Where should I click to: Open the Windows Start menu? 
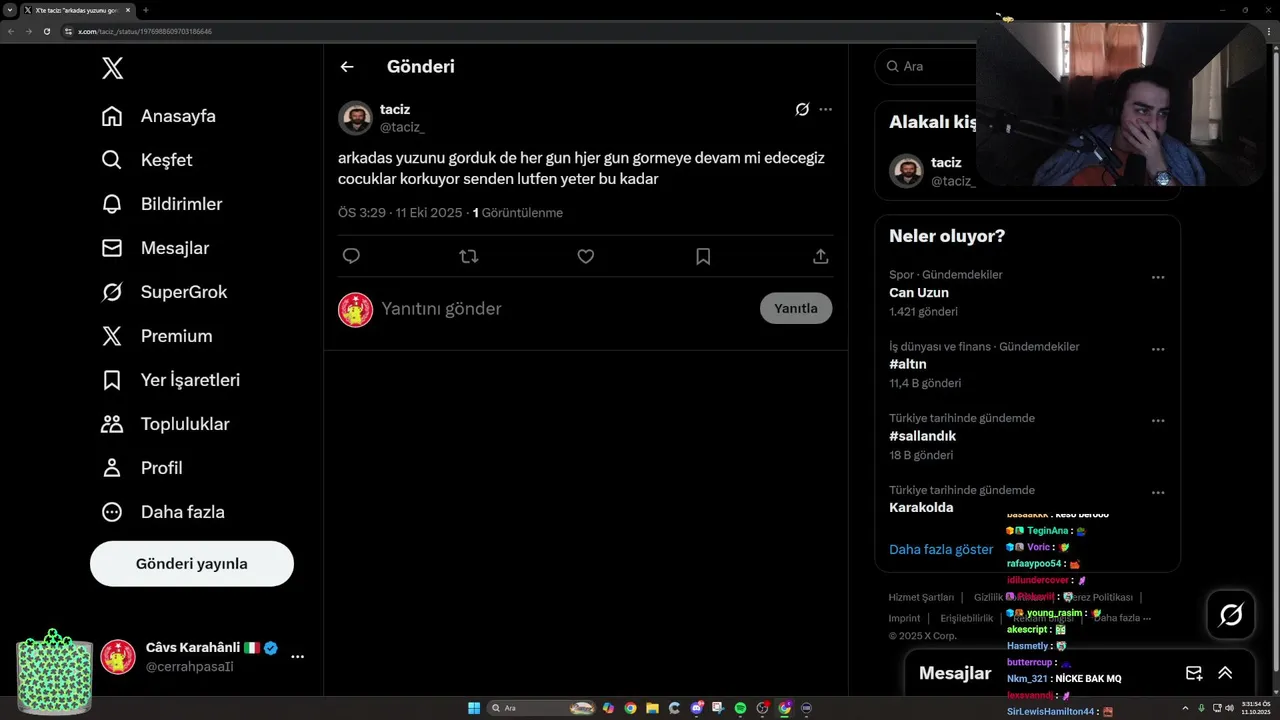[474, 708]
